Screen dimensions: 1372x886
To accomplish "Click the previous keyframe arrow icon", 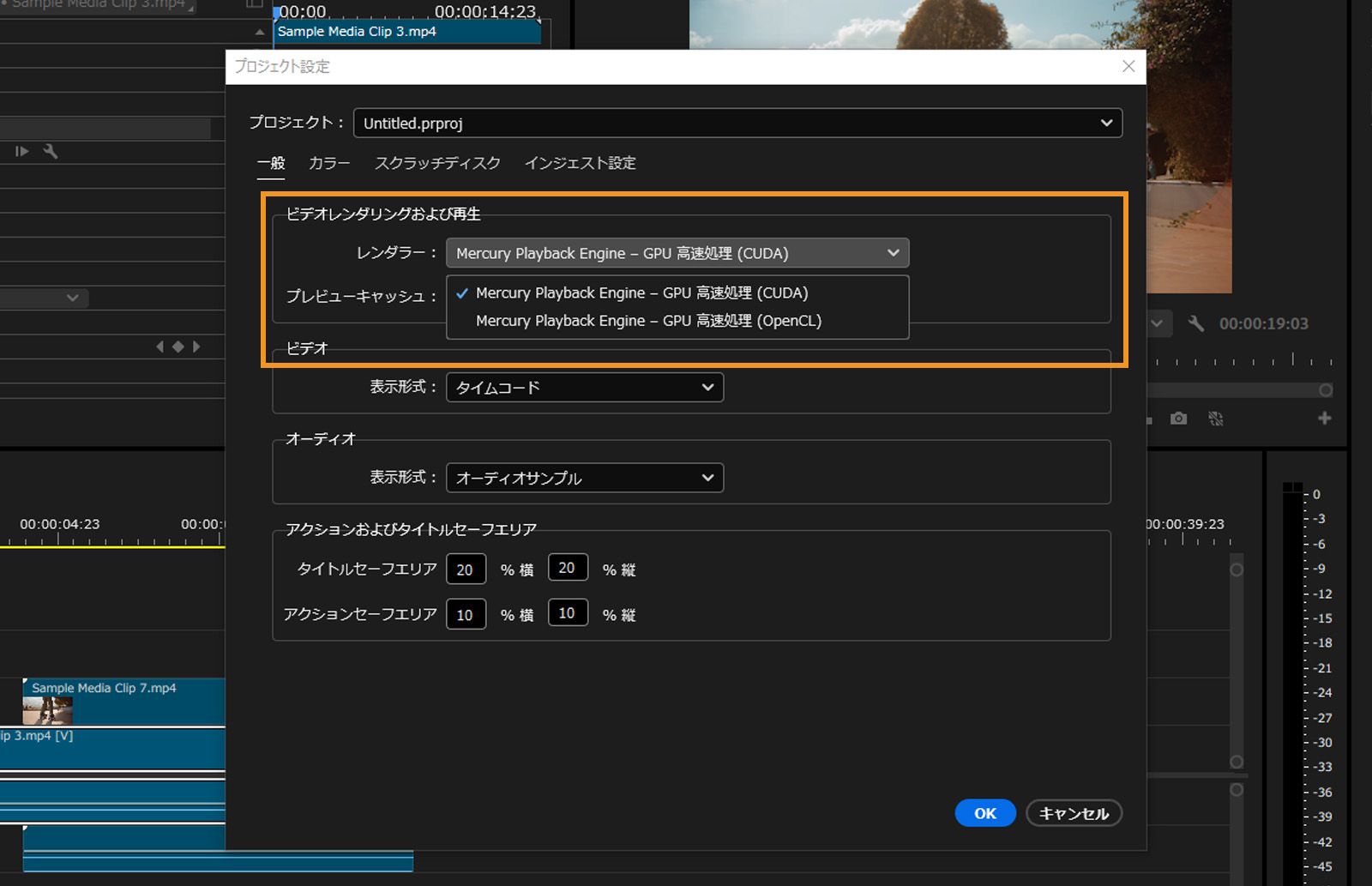I will click(159, 346).
